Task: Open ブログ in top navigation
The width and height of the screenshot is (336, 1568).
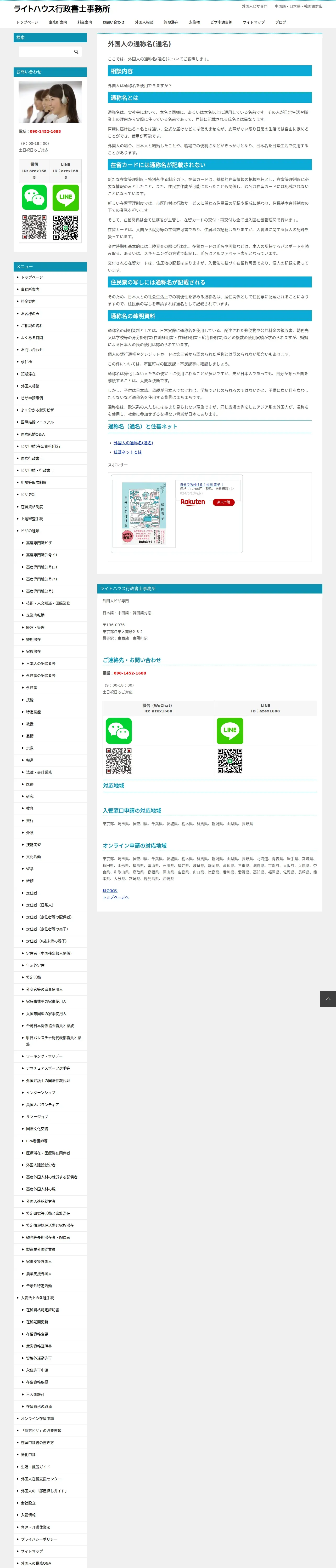Action: tap(281, 22)
